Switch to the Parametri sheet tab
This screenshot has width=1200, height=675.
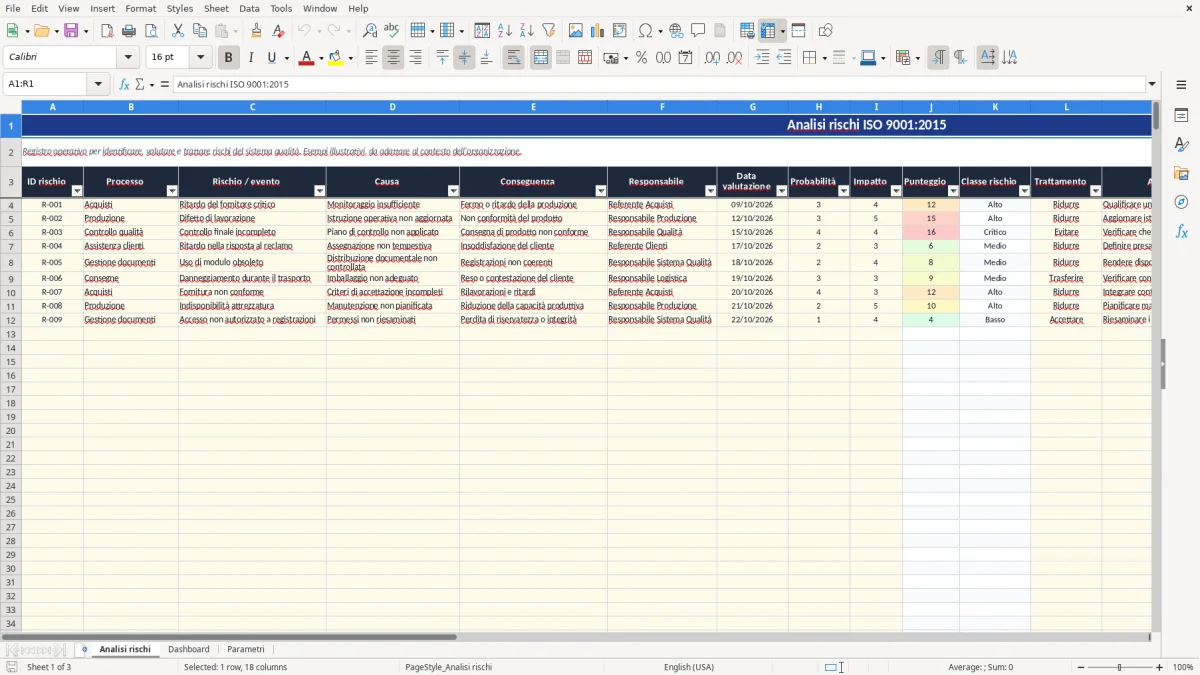[x=246, y=649]
